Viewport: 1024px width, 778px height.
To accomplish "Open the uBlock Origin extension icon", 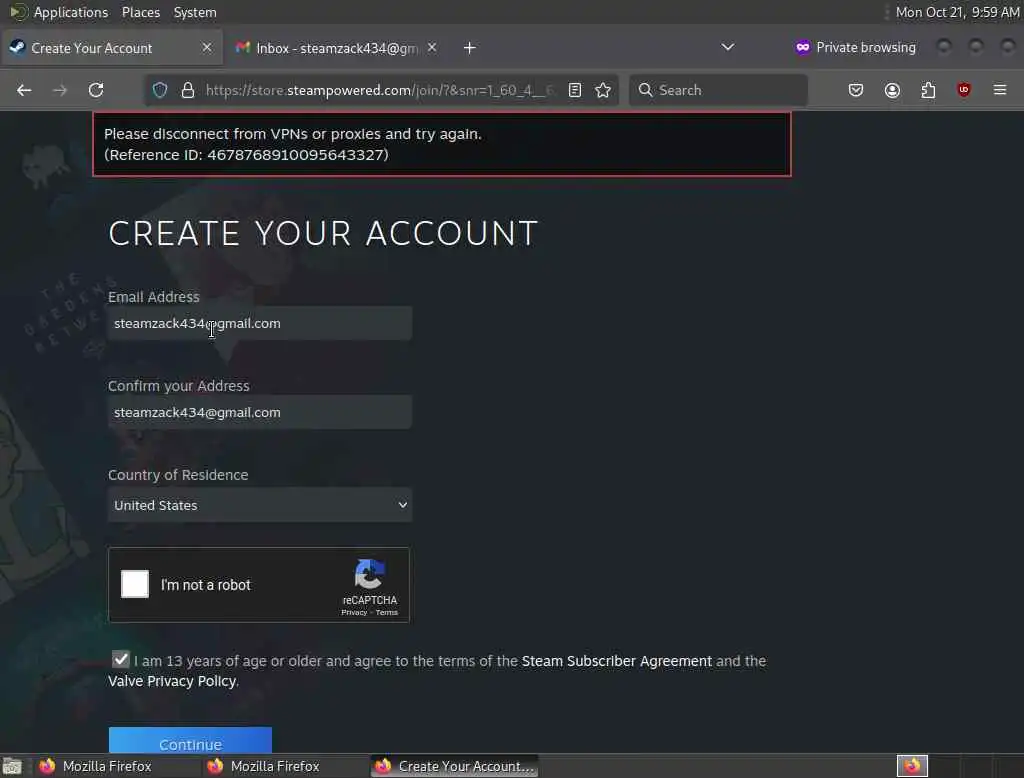I will pyautogui.click(x=964, y=90).
